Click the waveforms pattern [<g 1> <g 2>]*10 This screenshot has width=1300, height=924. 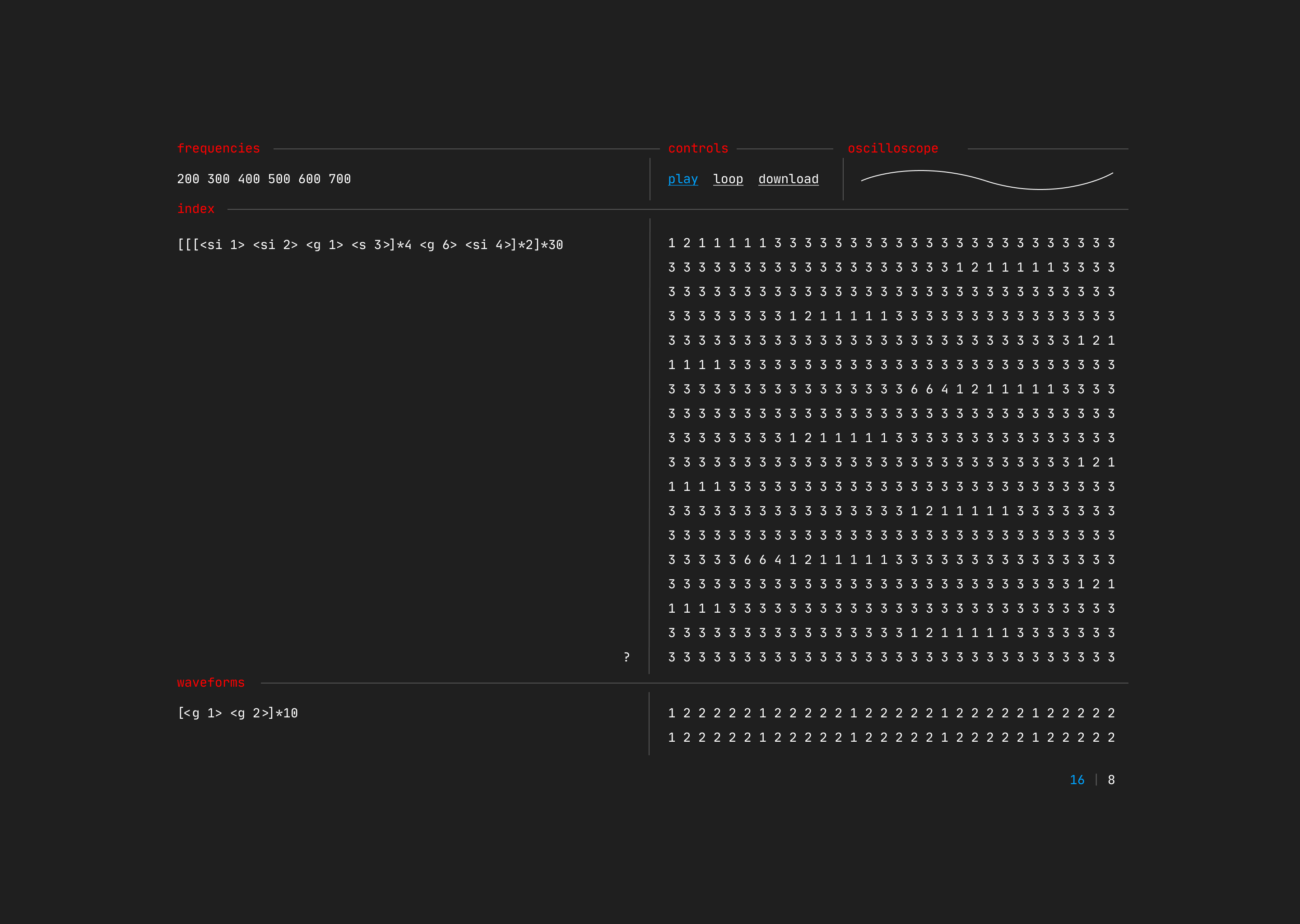click(x=237, y=713)
